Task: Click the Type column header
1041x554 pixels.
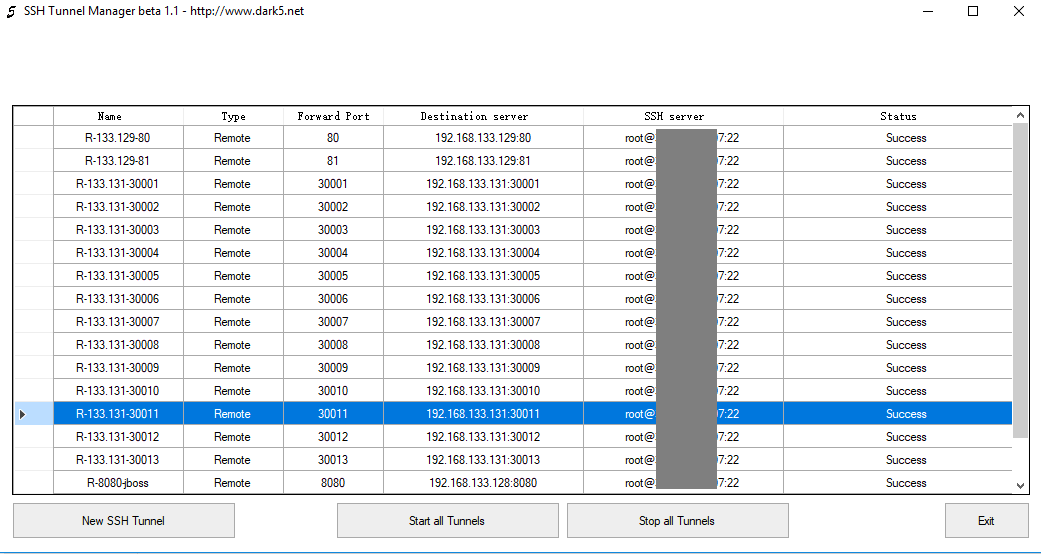Action: (x=234, y=116)
